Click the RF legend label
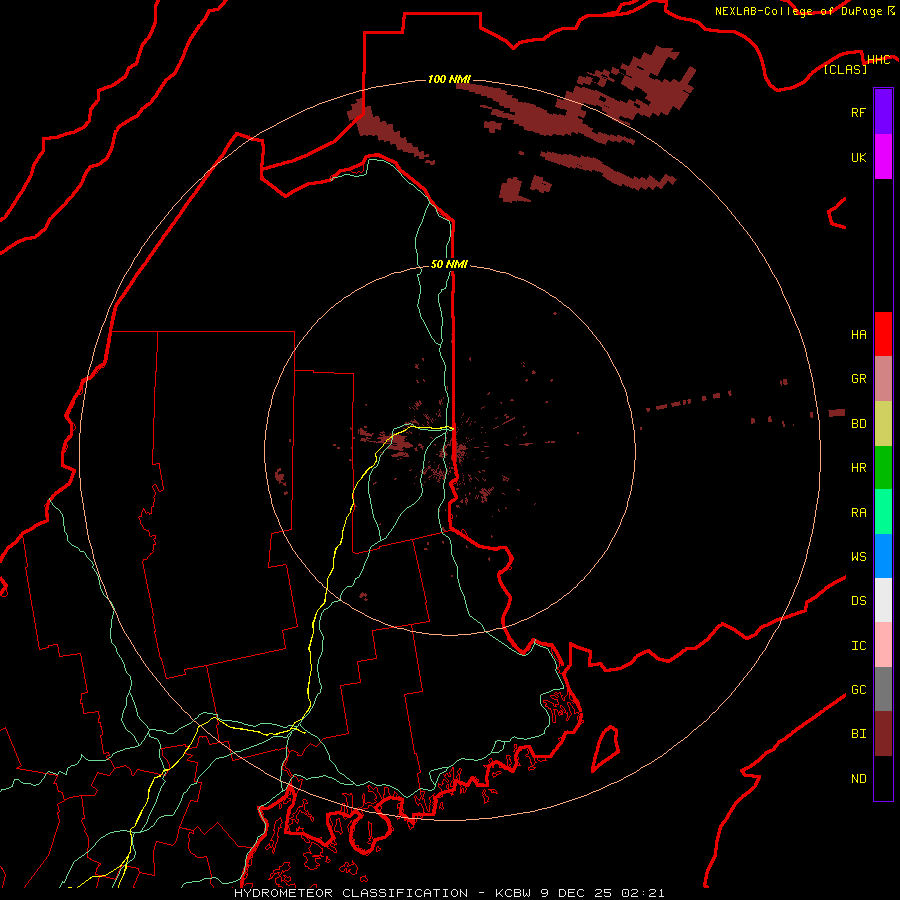The width and height of the screenshot is (900, 900). pyautogui.click(x=858, y=112)
